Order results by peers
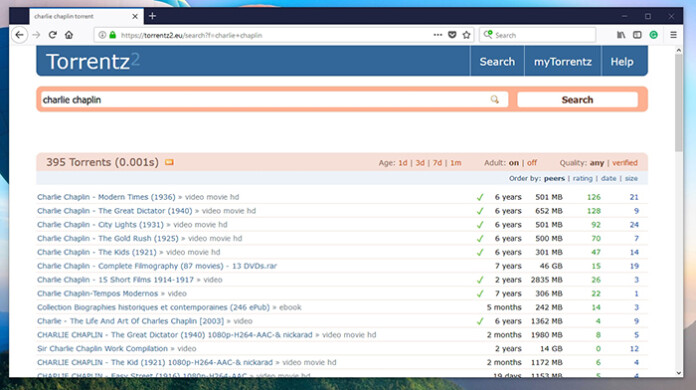The height and width of the screenshot is (390, 696). pos(554,178)
